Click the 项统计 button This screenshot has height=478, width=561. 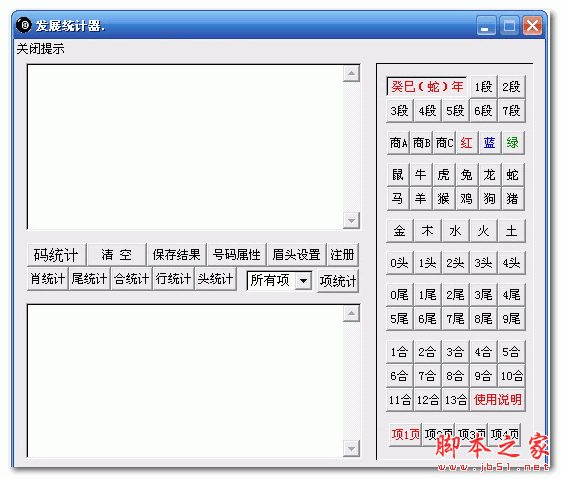[x=338, y=281]
